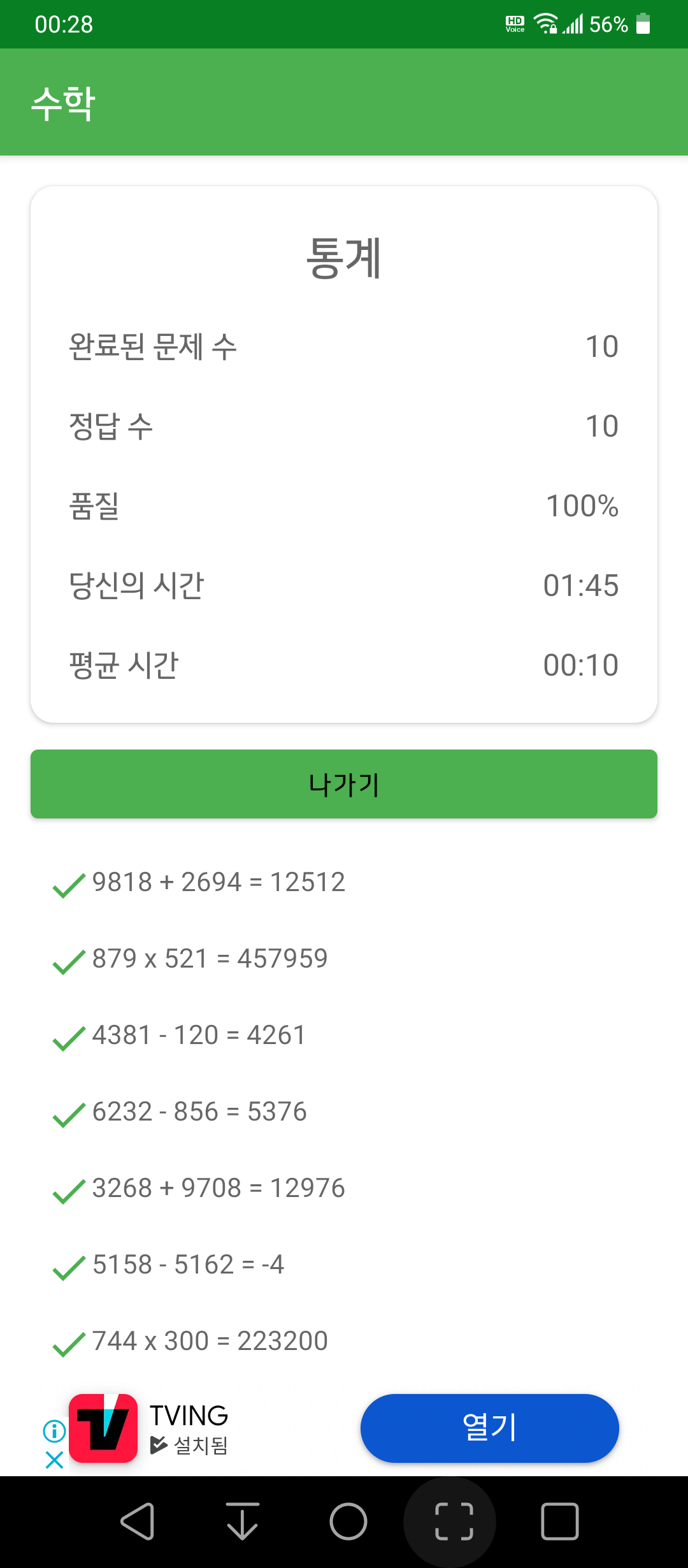Tap the 당신의 시간 01:45 row
This screenshot has height=1568, width=688.
344,586
